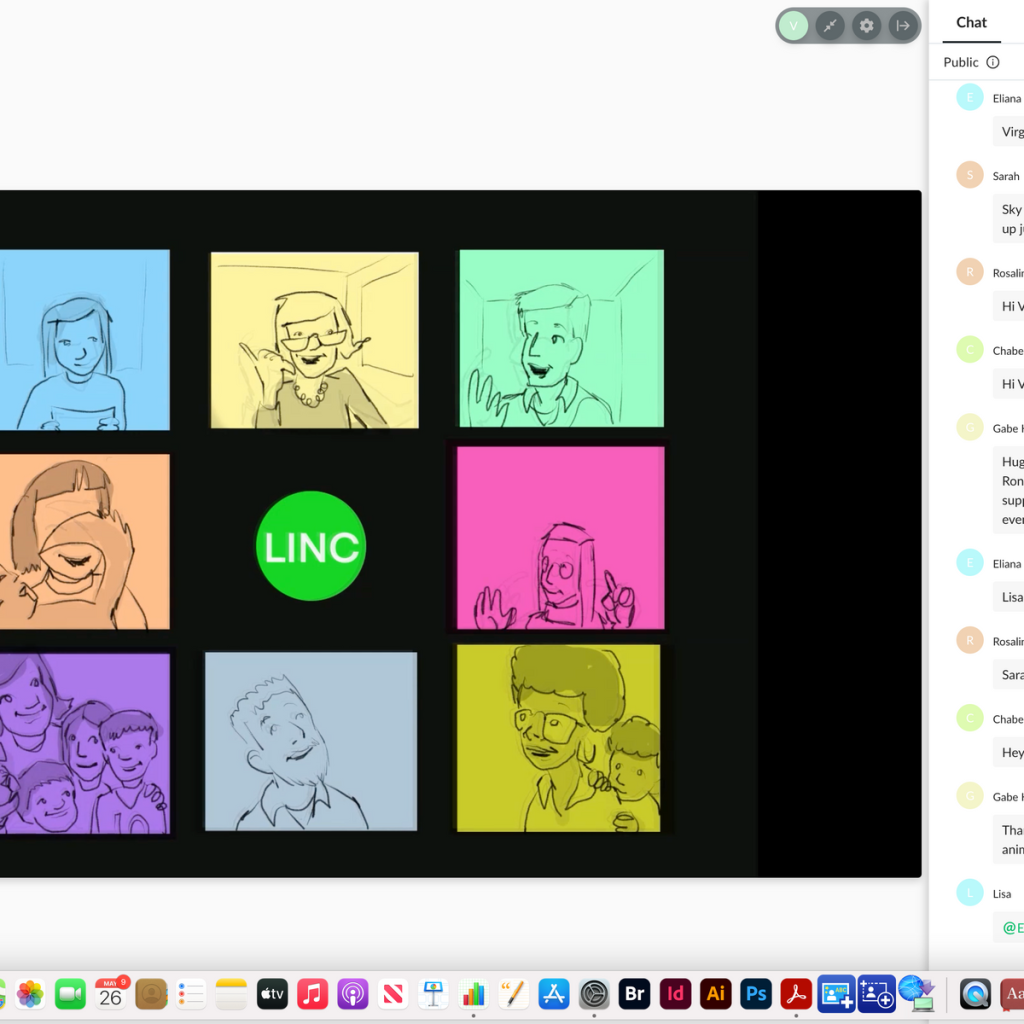Click the green V user avatar button
Screen dimensions: 1024x1024
[793, 26]
